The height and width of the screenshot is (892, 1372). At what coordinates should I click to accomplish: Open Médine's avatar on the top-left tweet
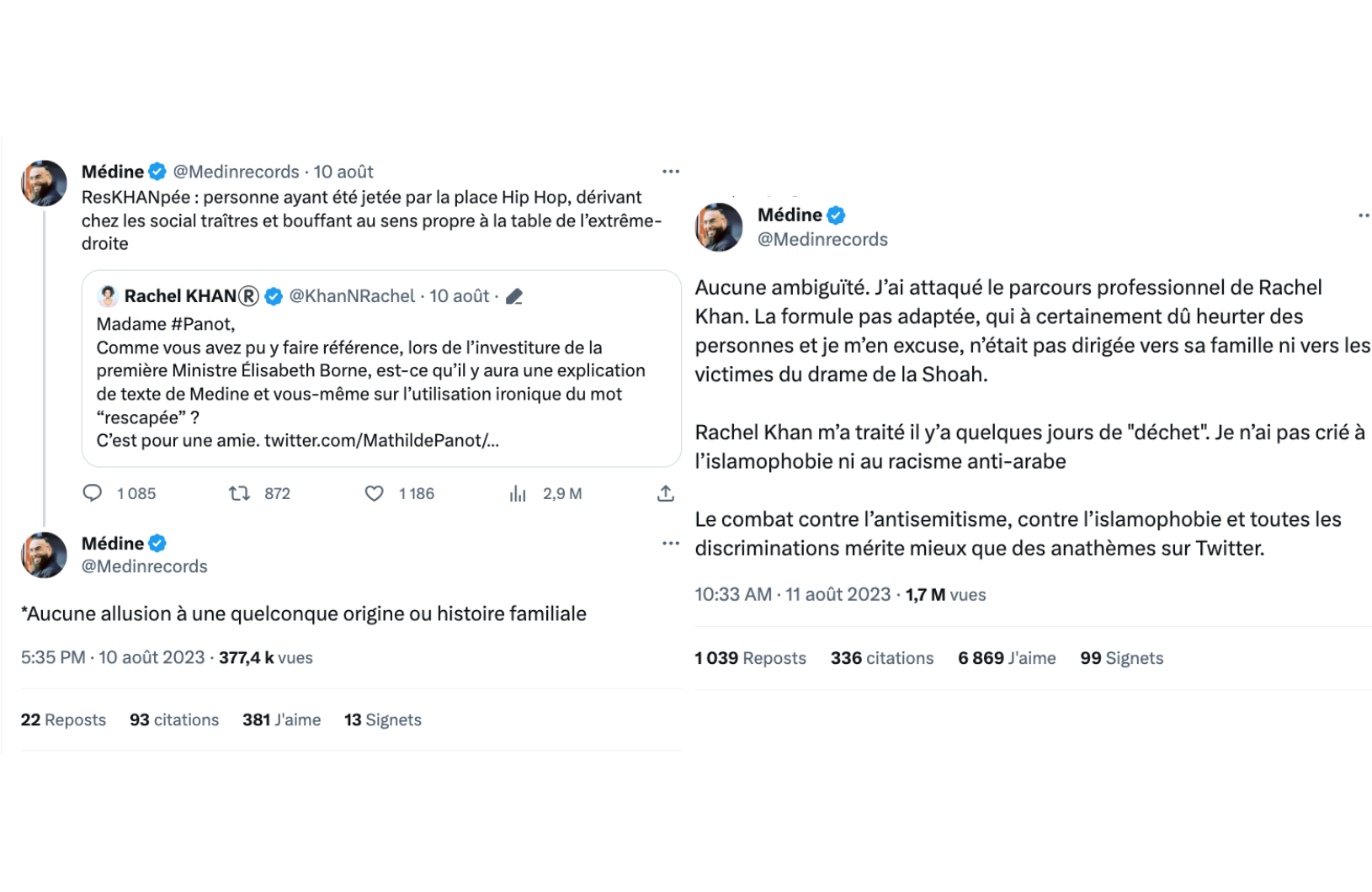[44, 183]
